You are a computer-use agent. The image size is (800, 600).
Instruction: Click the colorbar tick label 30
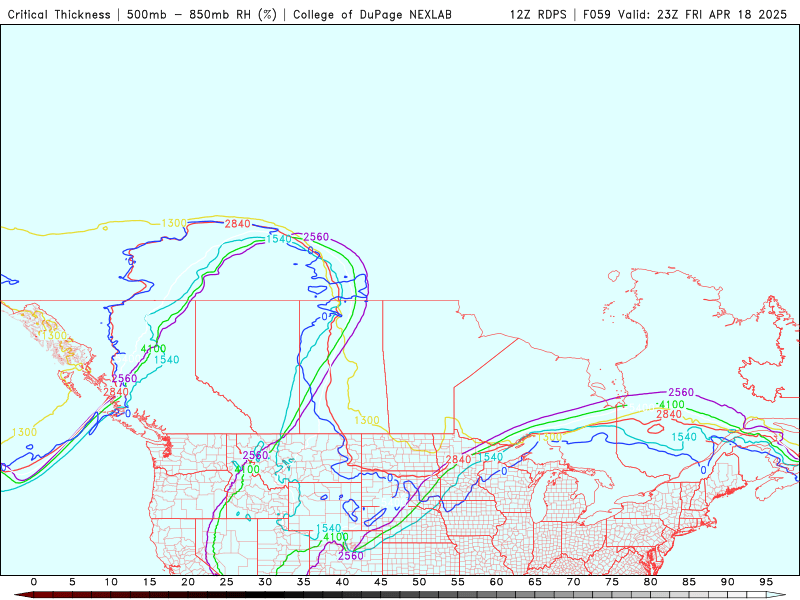(265, 582)
